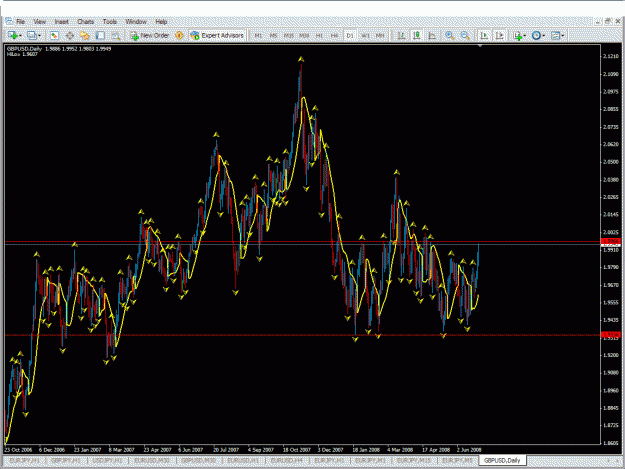Viewport: 625px width, 469px height.
Task: Open the Strategy Tester panel
Action: 116,35
